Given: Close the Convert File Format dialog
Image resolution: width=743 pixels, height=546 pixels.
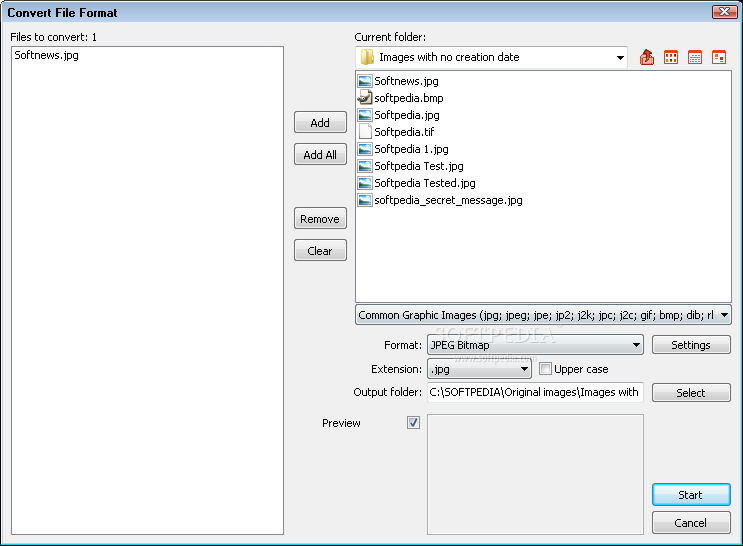Looking at the screenshot, I should point(725,12).
